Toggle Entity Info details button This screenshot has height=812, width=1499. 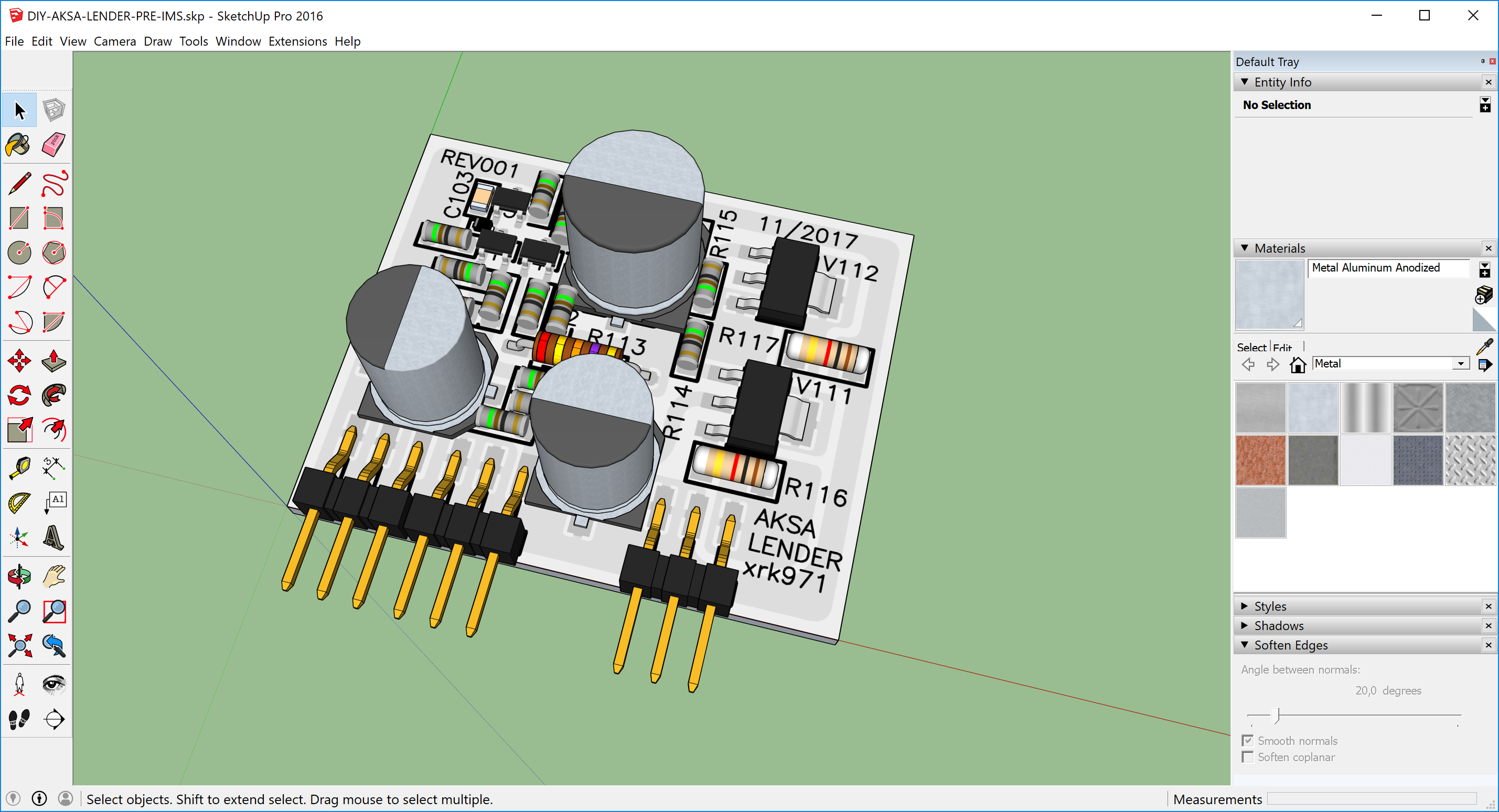(1485, 105)
